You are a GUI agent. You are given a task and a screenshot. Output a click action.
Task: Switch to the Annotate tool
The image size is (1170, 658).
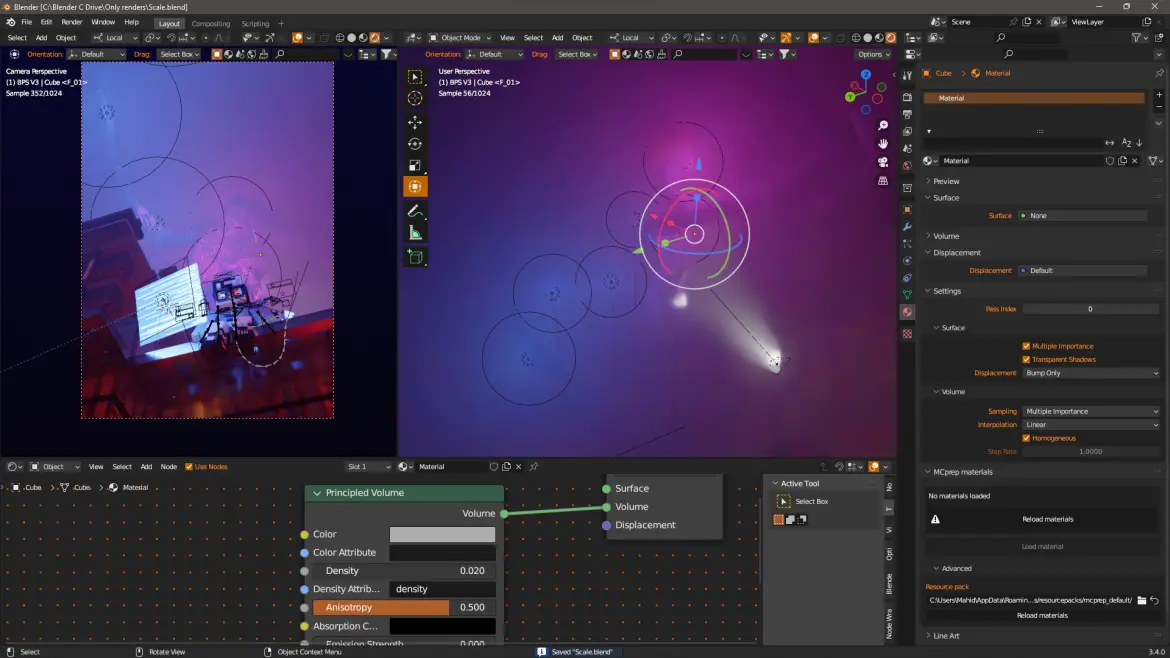click(x=415, y=210)
